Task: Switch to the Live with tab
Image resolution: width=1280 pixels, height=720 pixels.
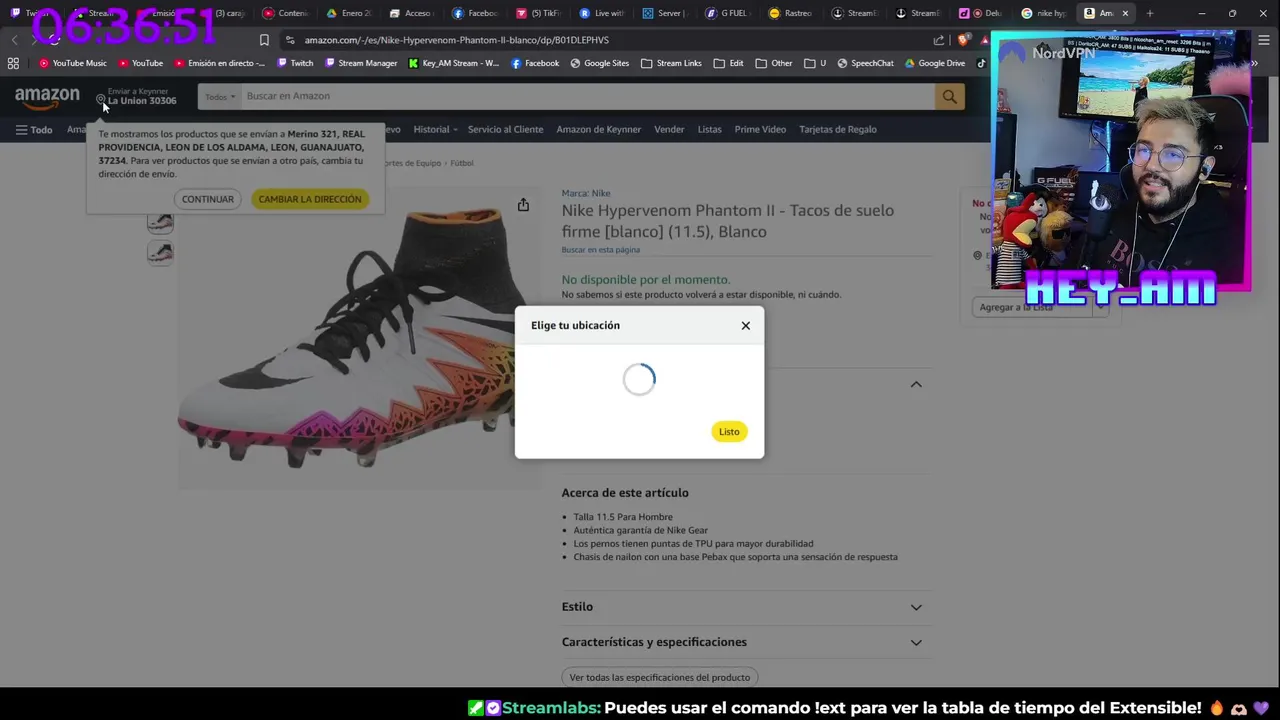Action: coord(601,13)
